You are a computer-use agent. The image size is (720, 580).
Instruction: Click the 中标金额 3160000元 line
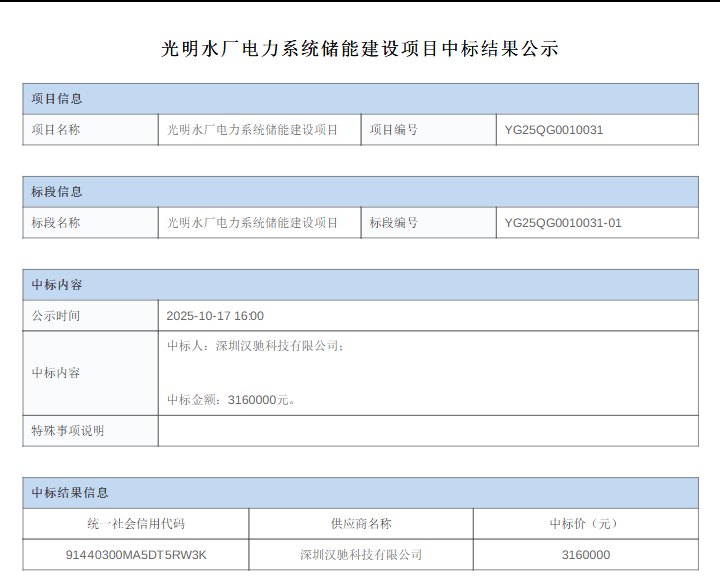pyautogui.click(x=232, y=400)
